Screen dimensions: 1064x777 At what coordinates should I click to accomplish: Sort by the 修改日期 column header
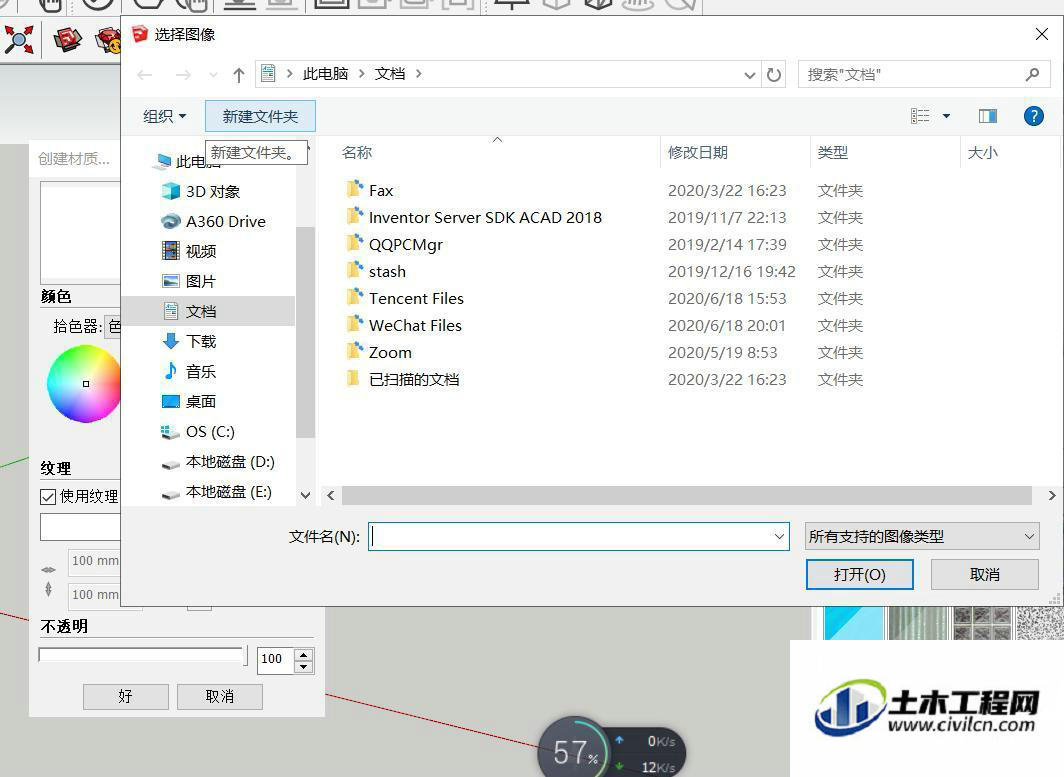(x=697, y=153)
